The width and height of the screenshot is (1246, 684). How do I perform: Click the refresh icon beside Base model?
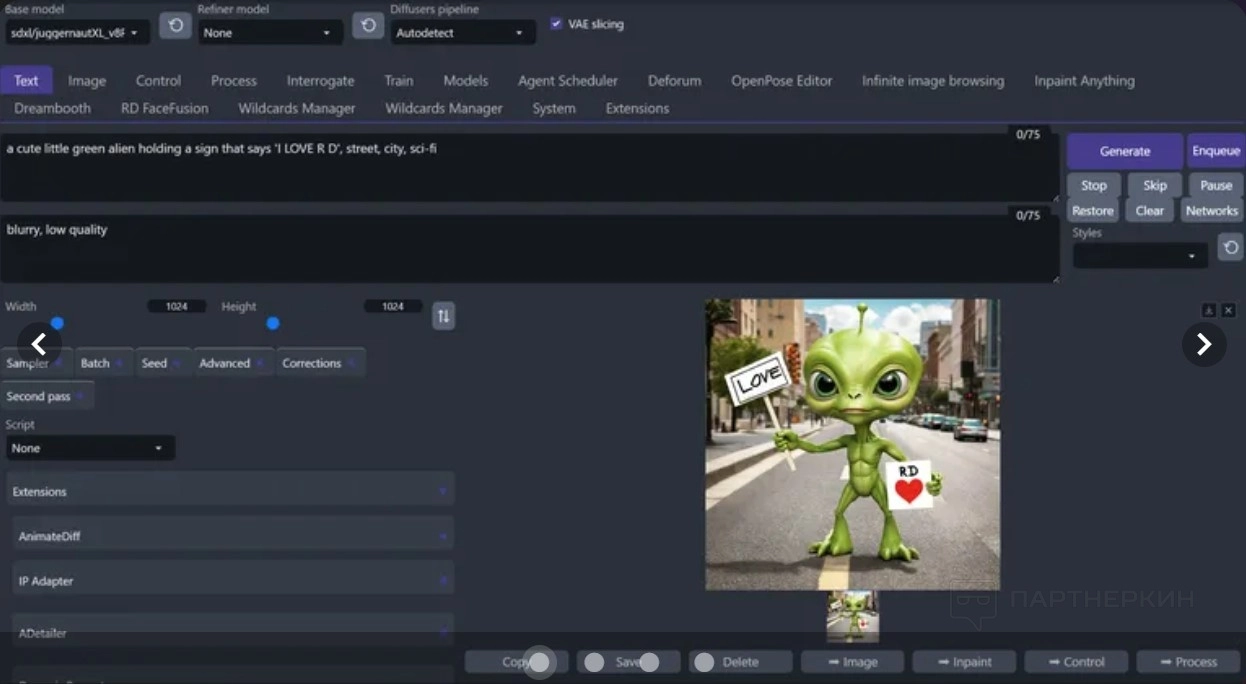[x=175, y=26]
